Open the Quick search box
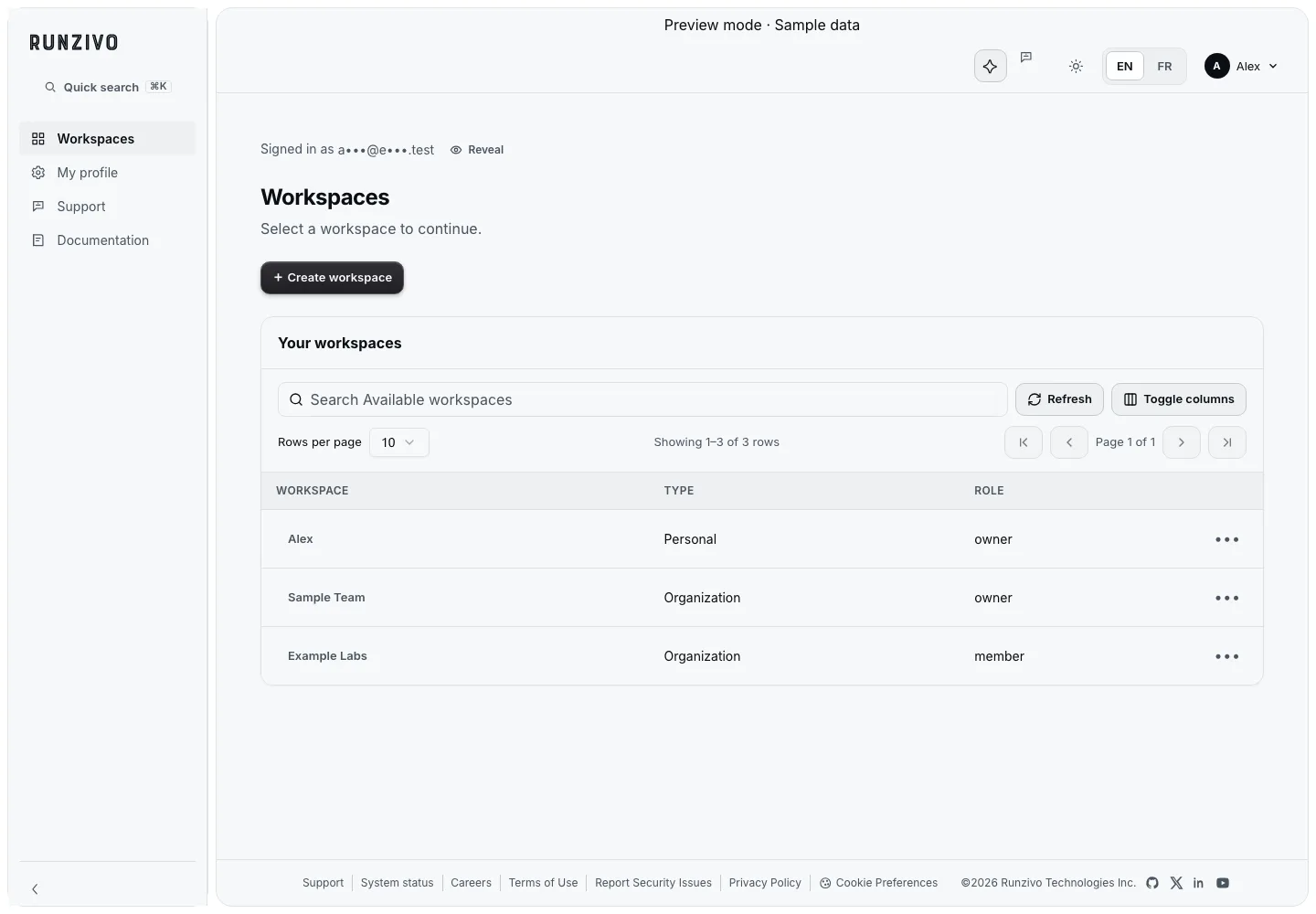The image size is (1316, 914). pyautogui.click(x=108, y=87)
